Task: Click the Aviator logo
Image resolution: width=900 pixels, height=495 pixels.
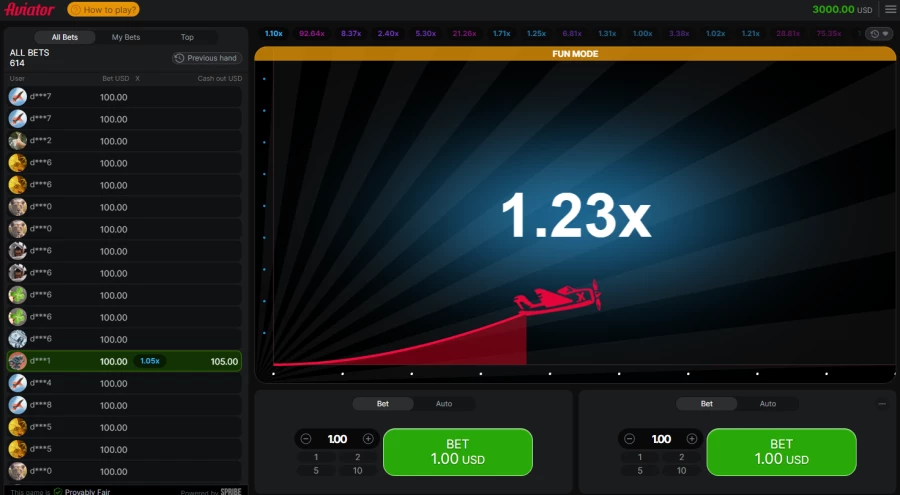Action: [x=29, y=9]
